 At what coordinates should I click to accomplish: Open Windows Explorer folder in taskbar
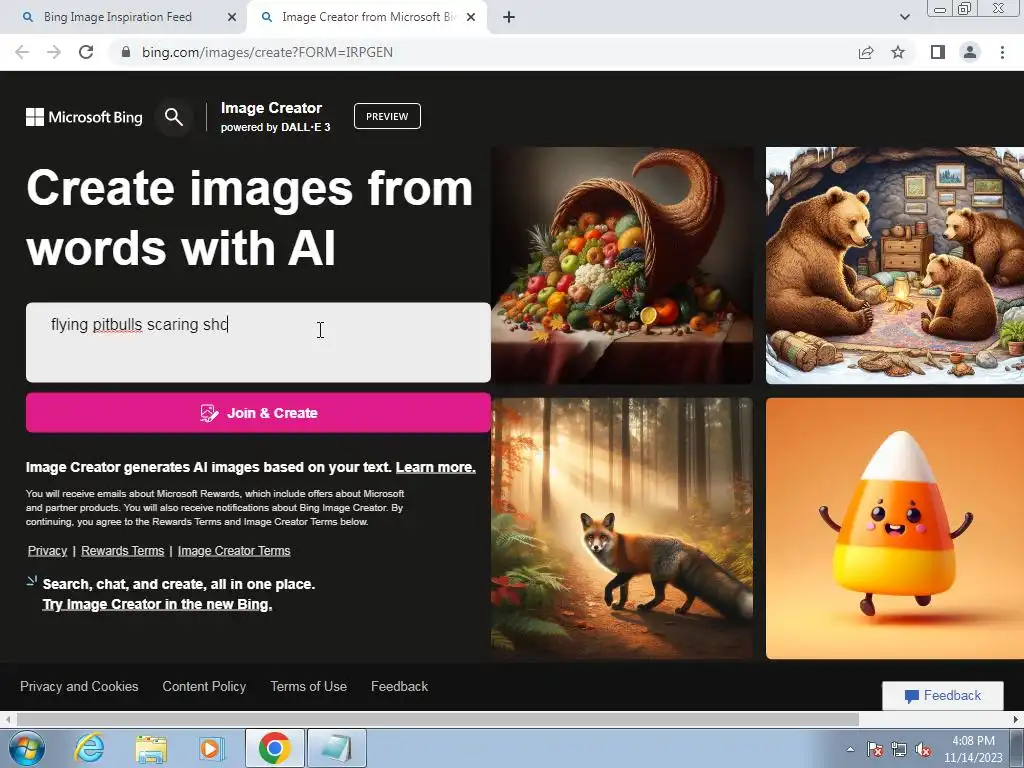(151, 748)
